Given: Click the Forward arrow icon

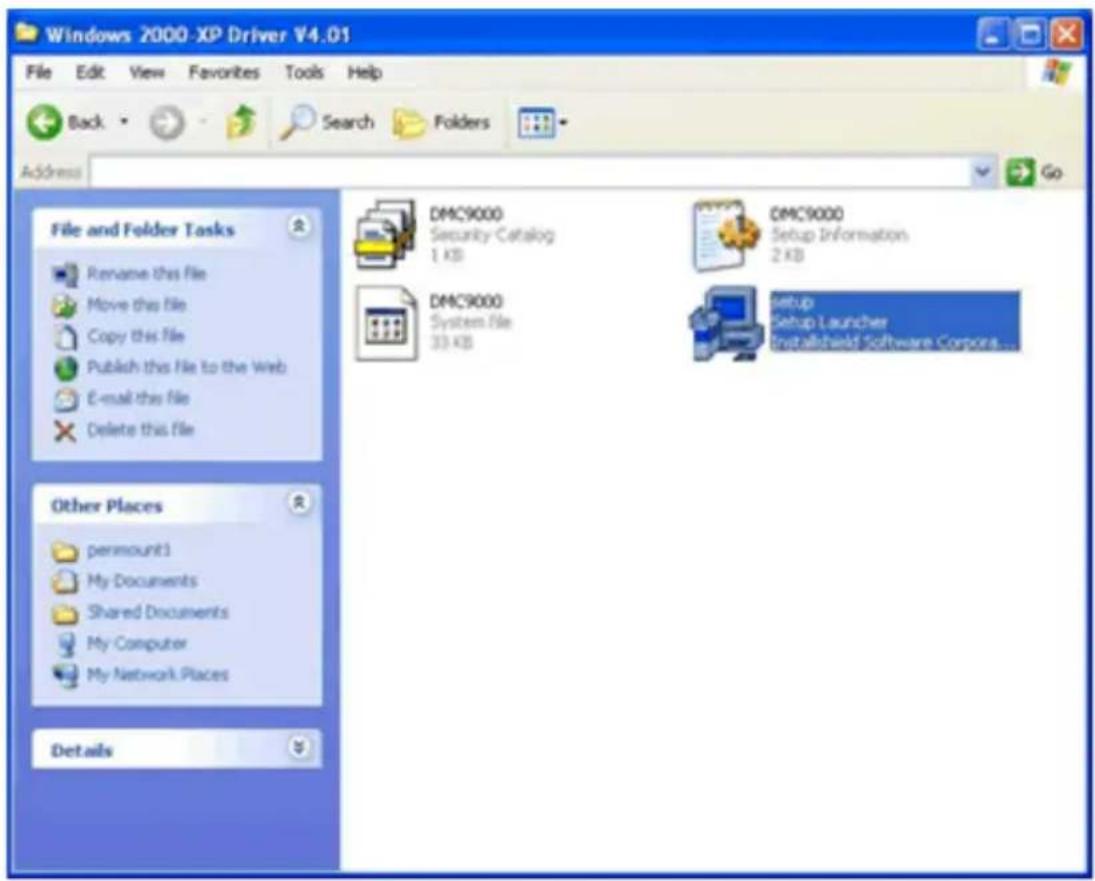Looking at the screenshot, I should (167, 124).
